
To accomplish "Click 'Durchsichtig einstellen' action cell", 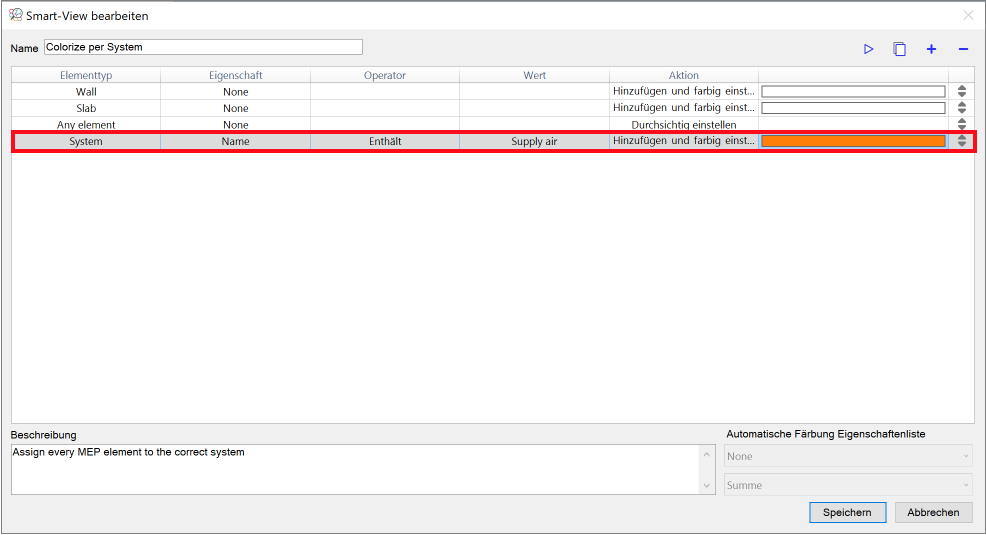I will (684, 124).
